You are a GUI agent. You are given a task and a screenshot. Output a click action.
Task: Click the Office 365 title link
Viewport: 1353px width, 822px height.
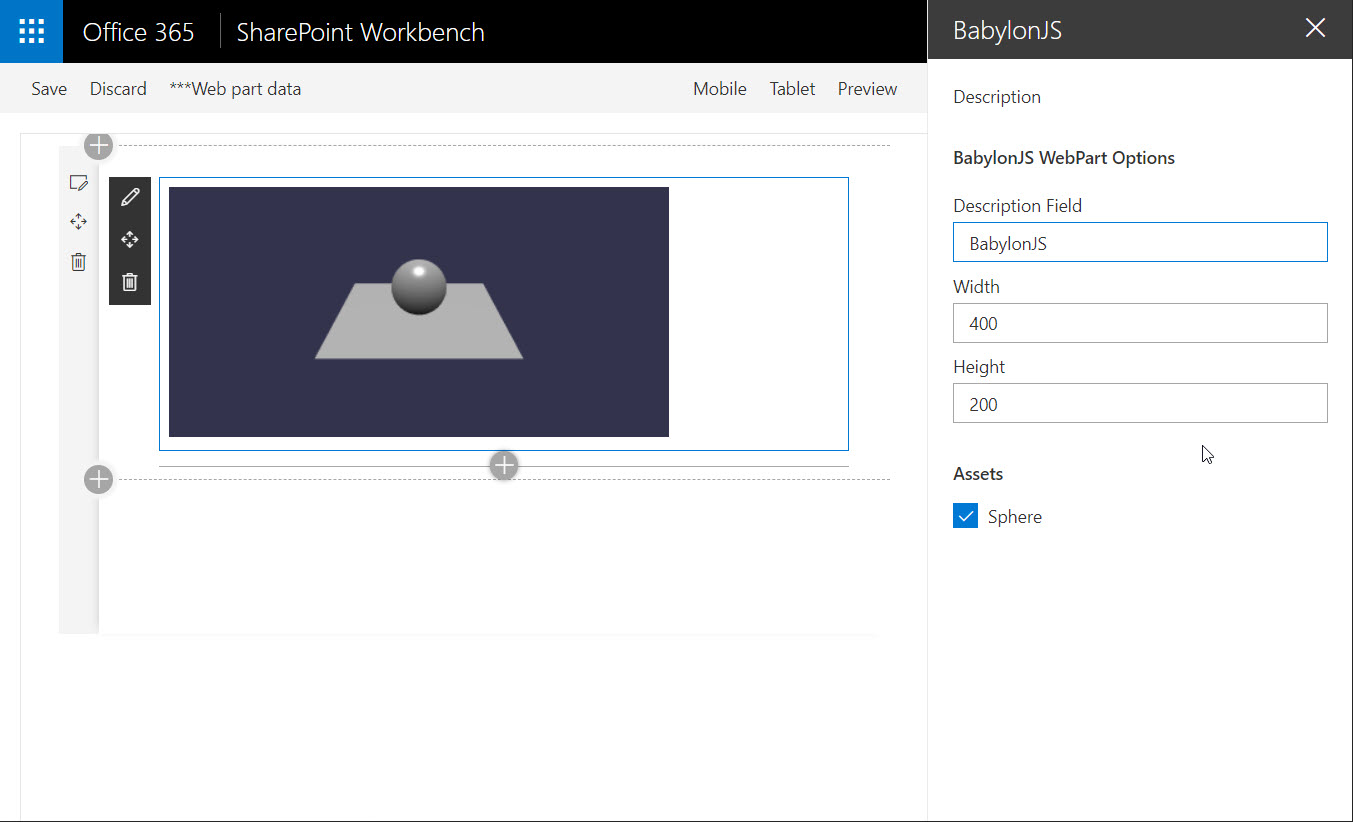(138, 32)
